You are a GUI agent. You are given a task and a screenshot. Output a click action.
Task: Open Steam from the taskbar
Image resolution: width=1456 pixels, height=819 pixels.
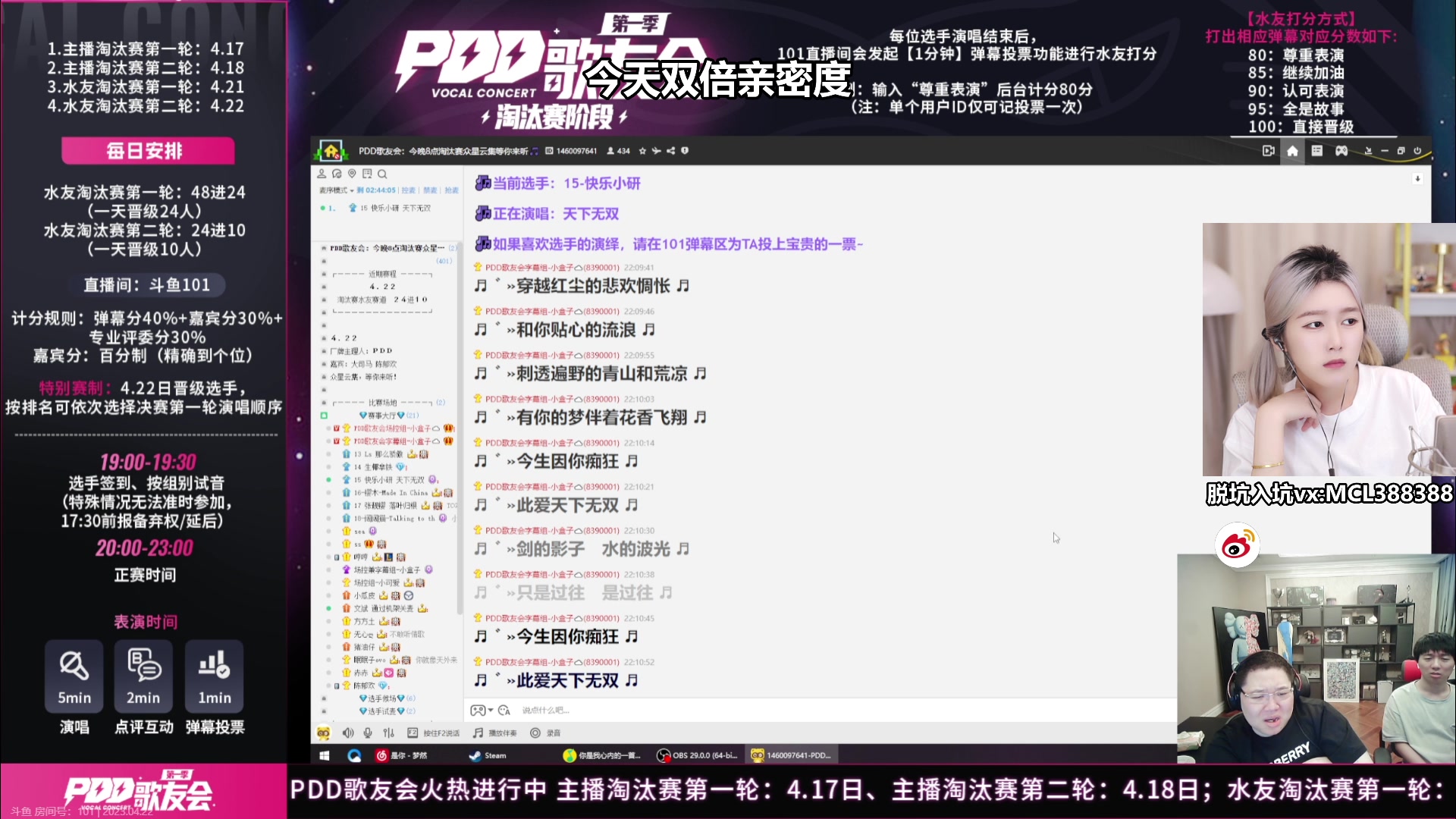tap(488, 755)
